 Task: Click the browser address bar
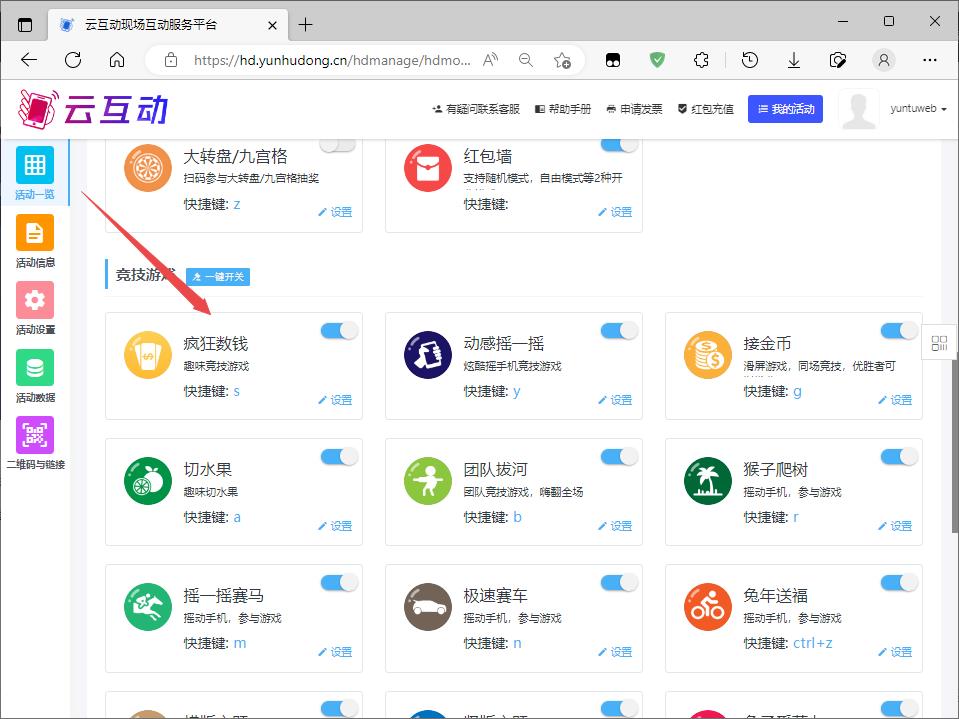pos(330,60)
